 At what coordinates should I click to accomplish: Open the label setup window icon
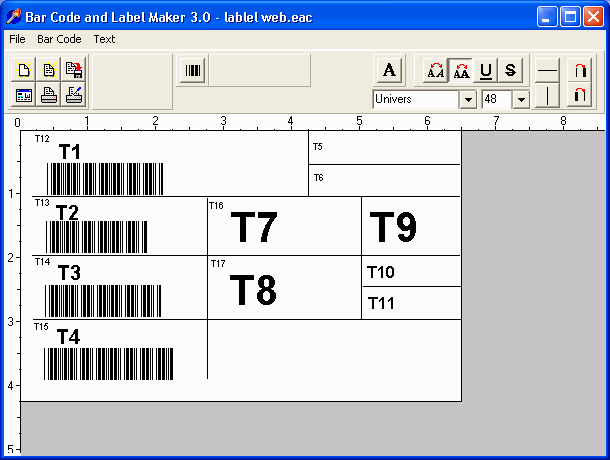(23, 95)
